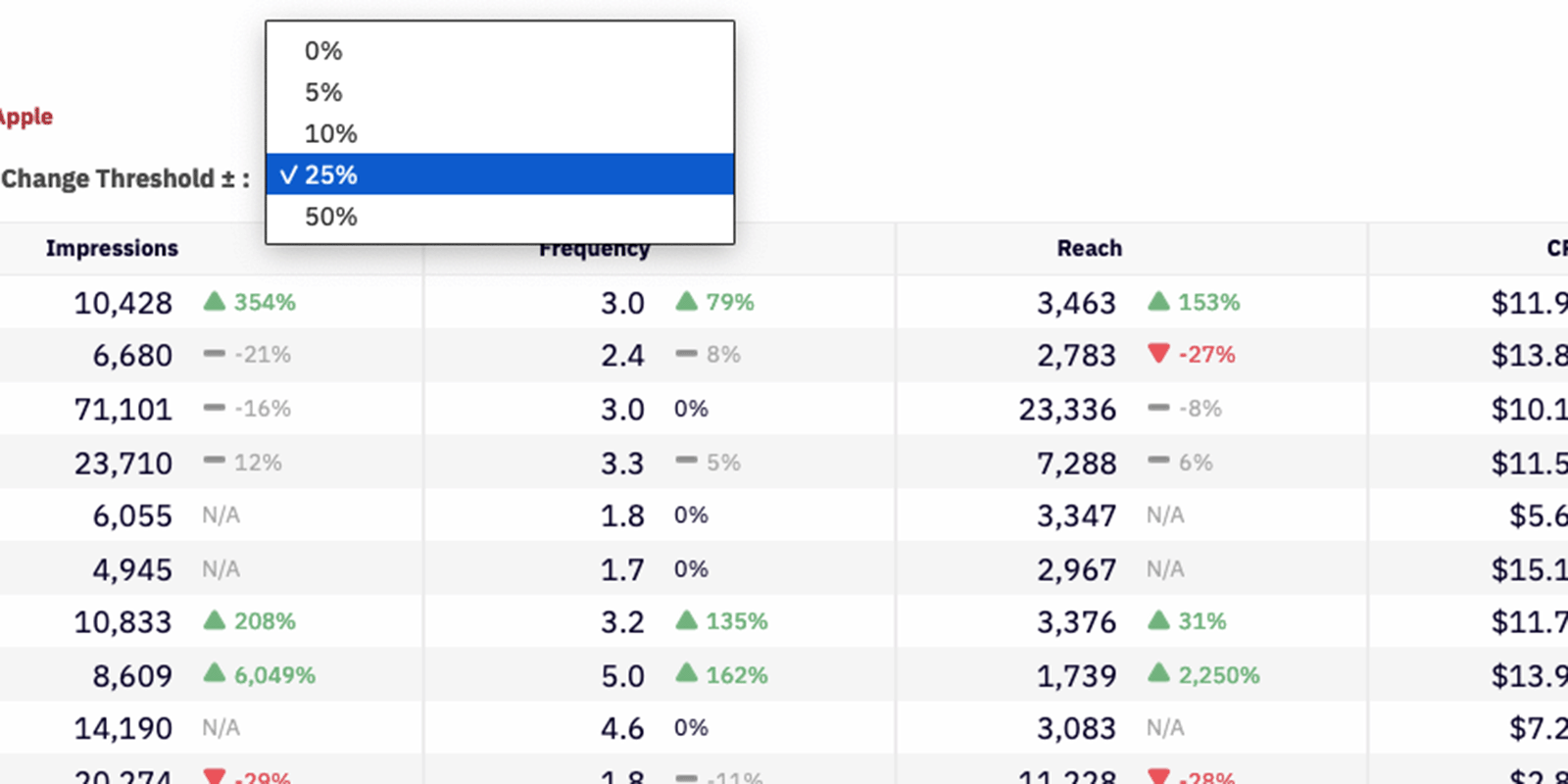Click the green arrow beside 31% reach
Screen dimensions: 1568x784
[1158, 620]
